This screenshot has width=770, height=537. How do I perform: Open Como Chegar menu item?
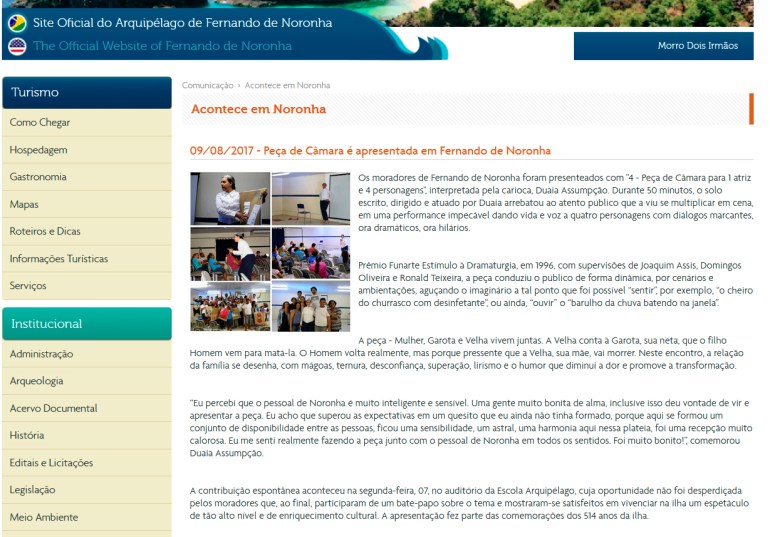click(x=38, y=122)
